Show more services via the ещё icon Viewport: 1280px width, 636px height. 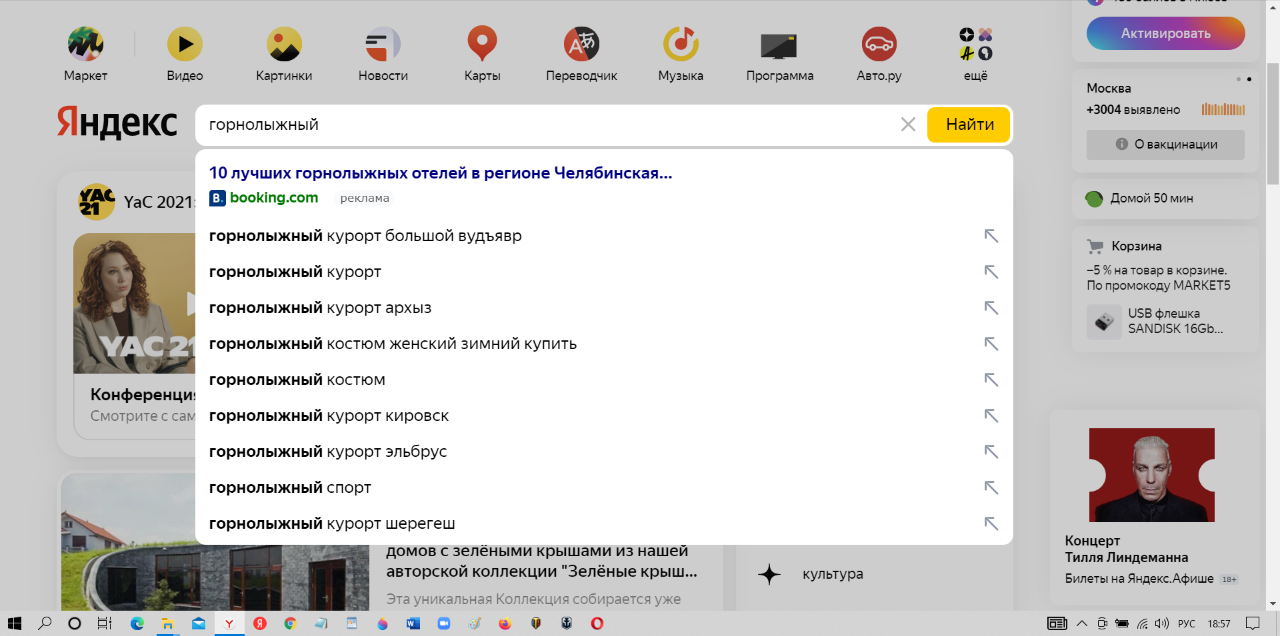click(x=975, y=45)
